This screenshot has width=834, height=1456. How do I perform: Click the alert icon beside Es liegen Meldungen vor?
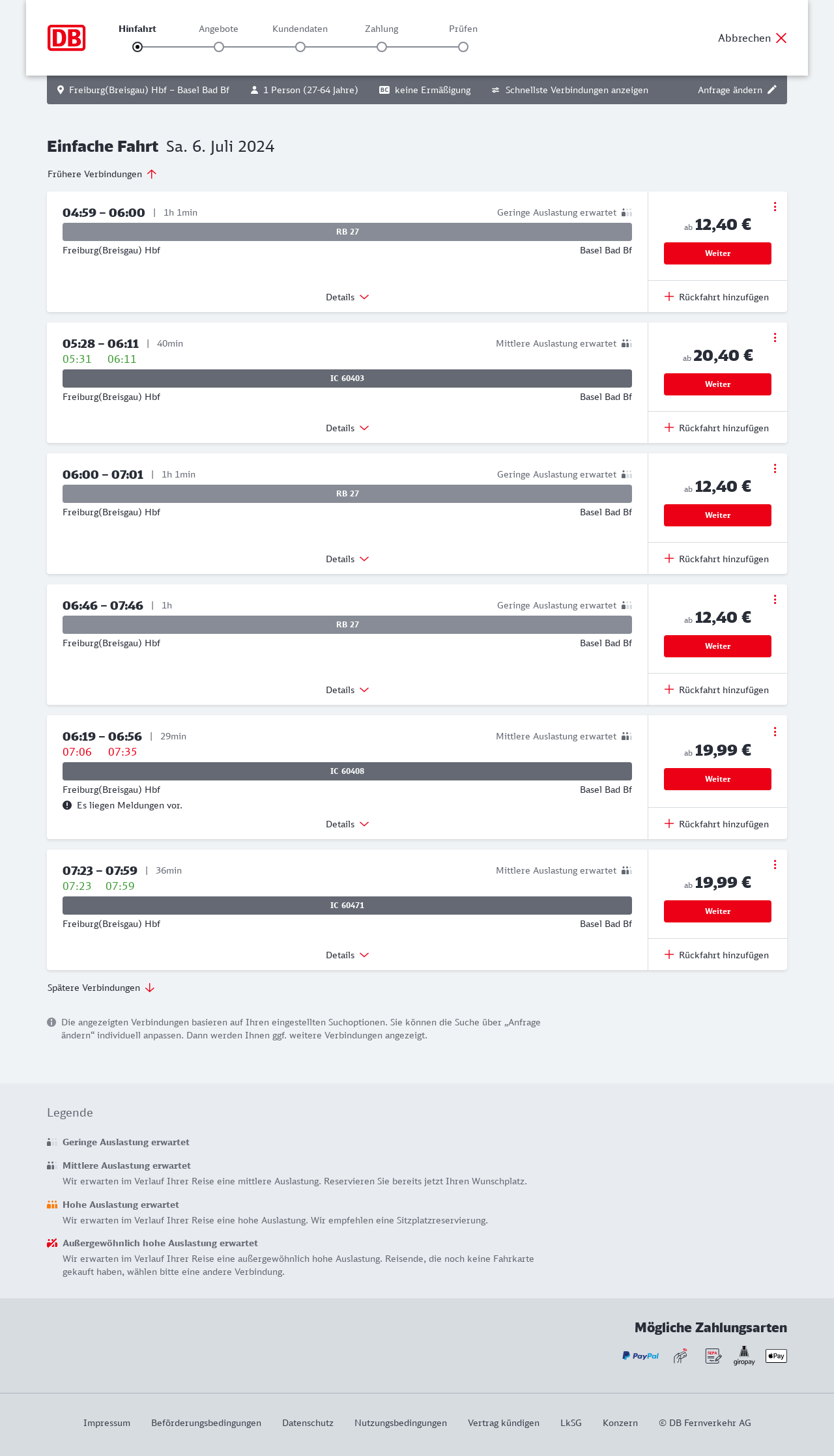click(67, 805)
